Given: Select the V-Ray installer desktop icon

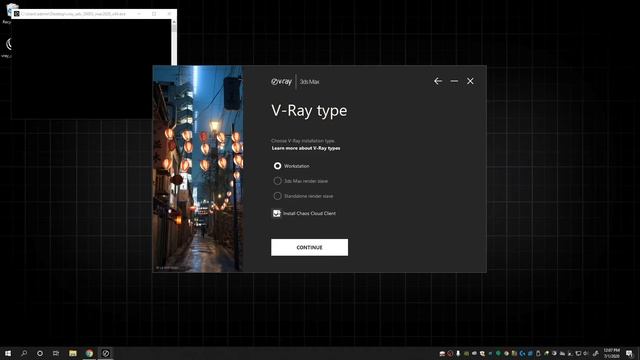Looking at the screenshot, I should pos(7,47).
